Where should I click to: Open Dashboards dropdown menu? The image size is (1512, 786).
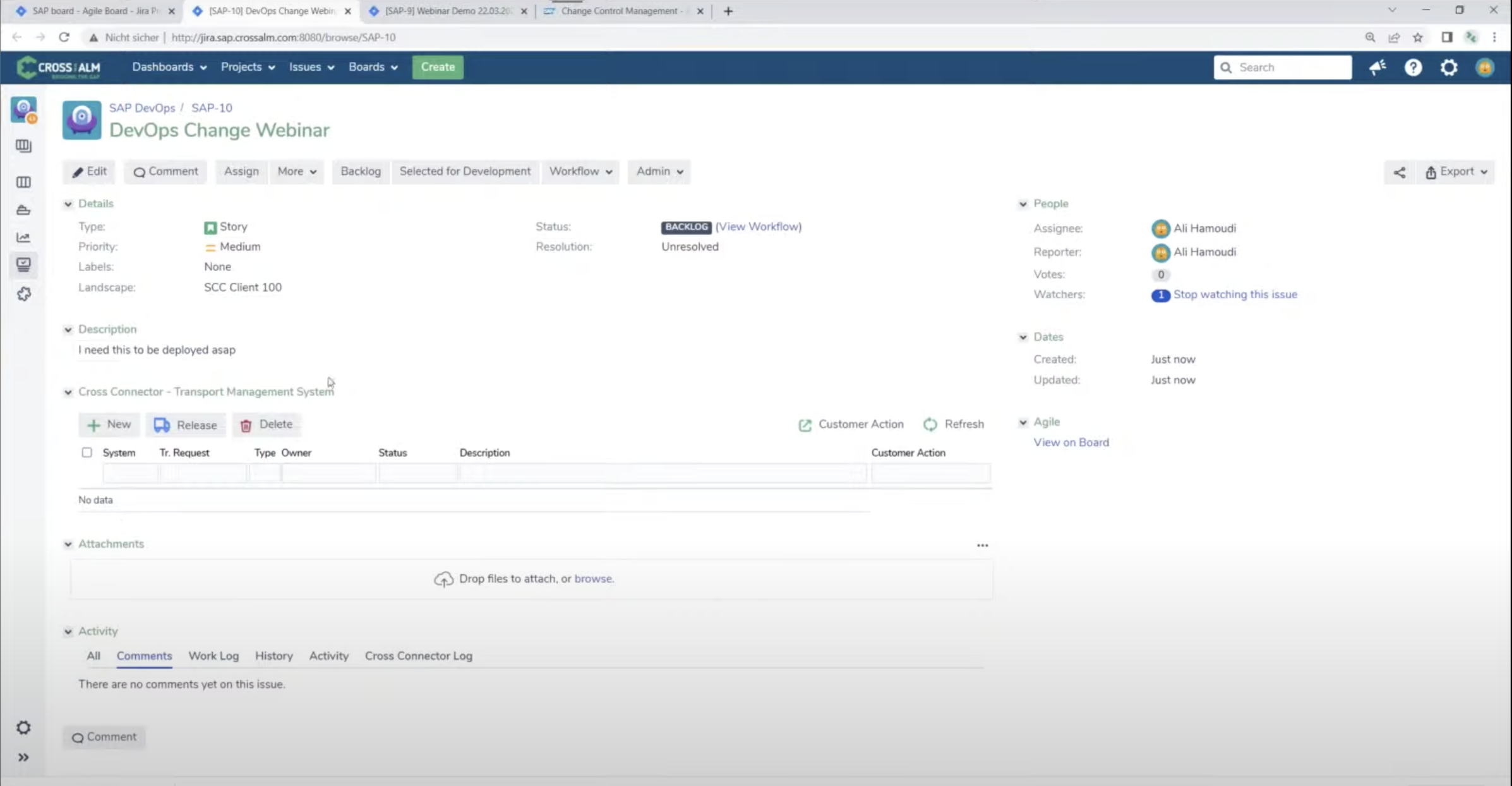[169, 67]
